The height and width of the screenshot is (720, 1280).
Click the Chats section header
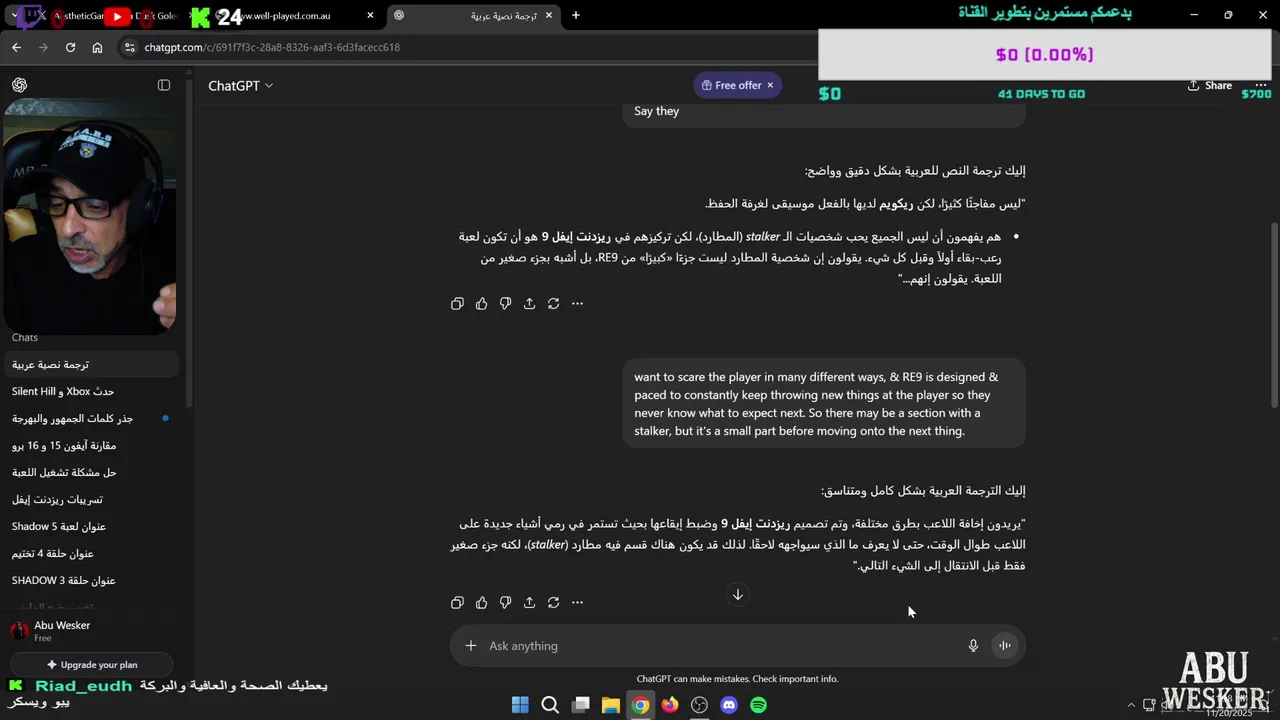(x=25, y=338)
